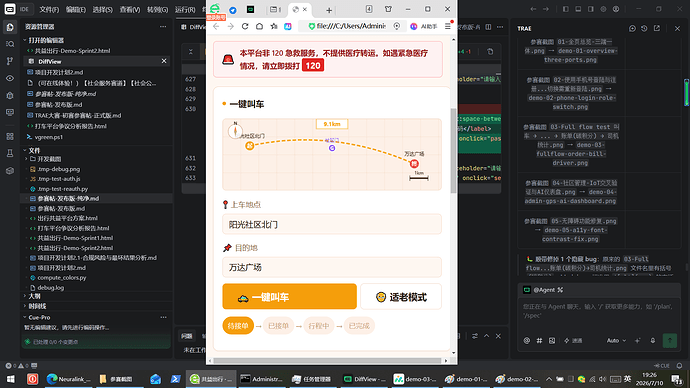Image resolution: width=690 pixels, height=388 pixels.
Task: Open the Extensions grid icon in TRAE activity bar
Action: pos(10,136)
